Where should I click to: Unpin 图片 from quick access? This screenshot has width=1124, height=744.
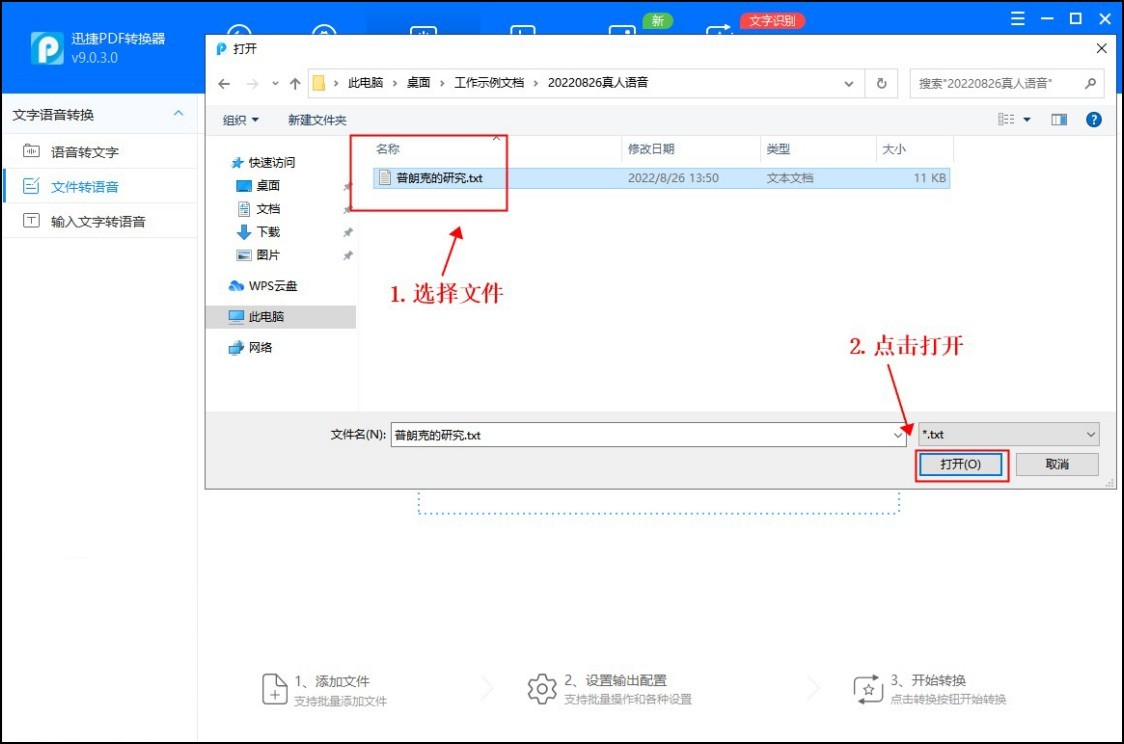click(347, 255)
